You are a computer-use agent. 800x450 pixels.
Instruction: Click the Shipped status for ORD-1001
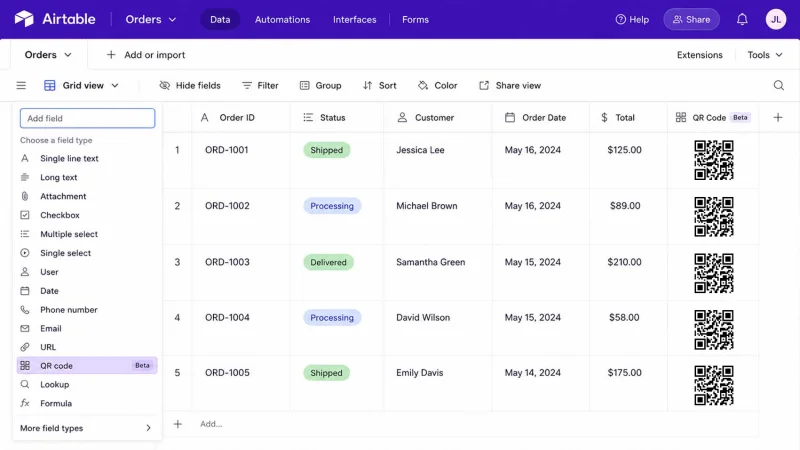[327, 150]
